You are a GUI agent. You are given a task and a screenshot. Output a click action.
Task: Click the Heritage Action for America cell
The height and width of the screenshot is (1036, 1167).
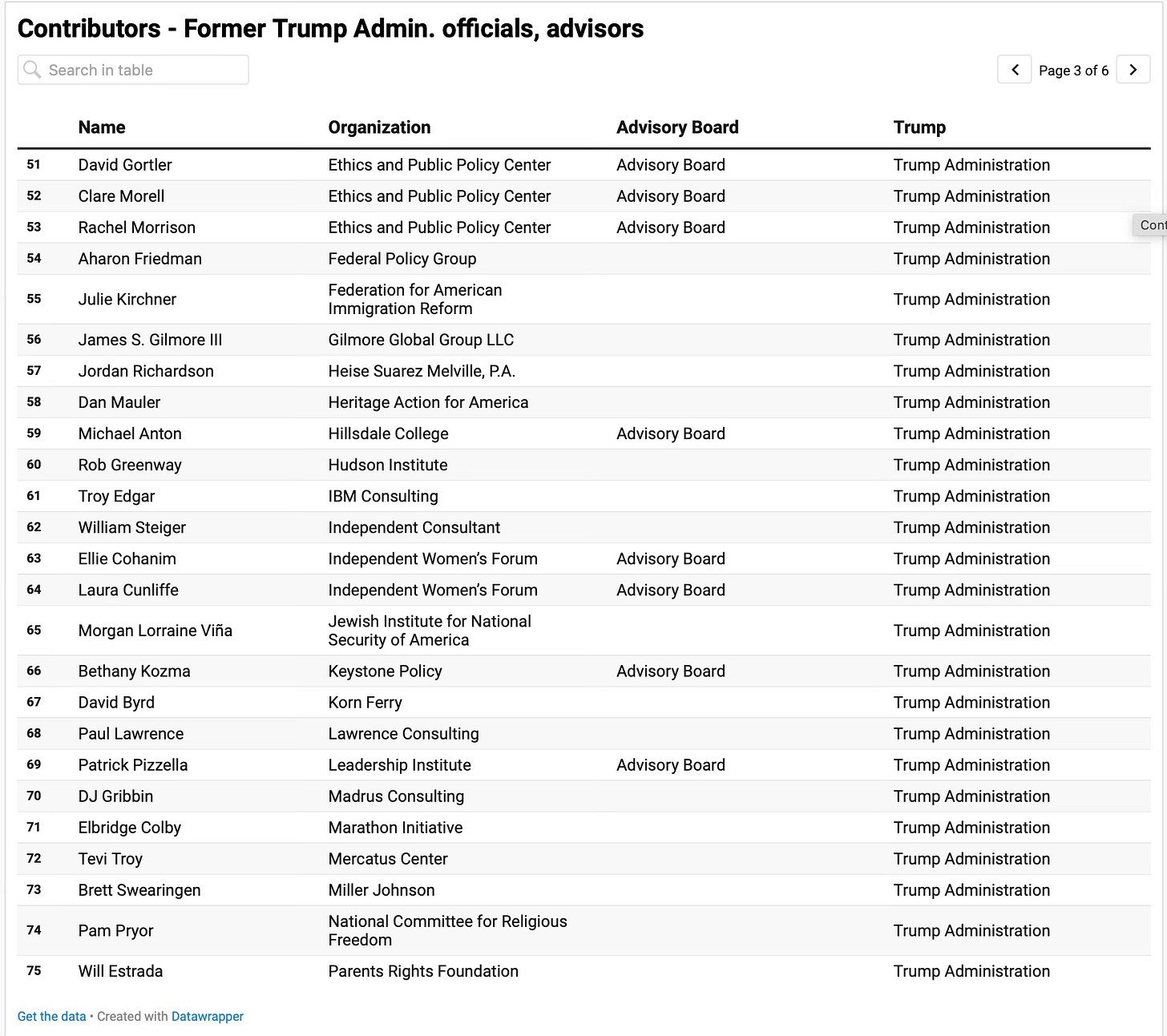[x=428, y=402]
